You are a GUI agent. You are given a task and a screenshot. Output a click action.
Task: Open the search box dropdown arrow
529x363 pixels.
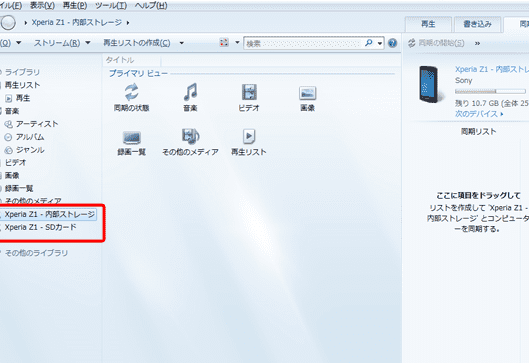380,43
